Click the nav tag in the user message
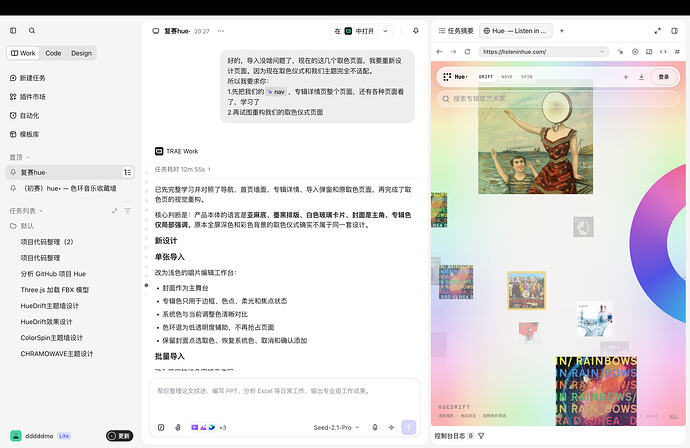Screen dimensions: 690x448 click(277, 92)
